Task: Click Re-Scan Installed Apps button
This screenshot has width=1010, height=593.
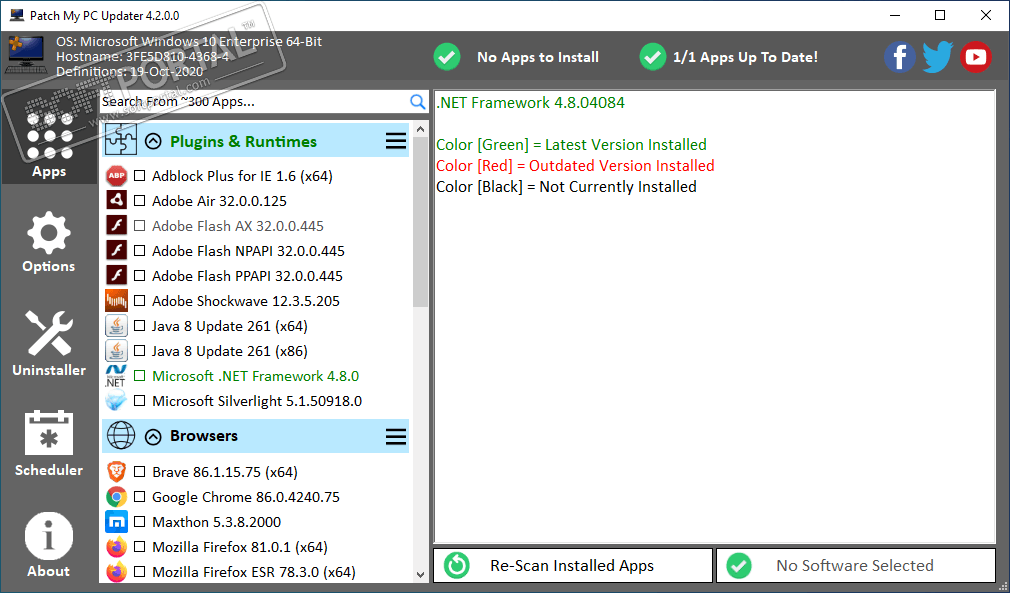Action: [x=573, y=565]
